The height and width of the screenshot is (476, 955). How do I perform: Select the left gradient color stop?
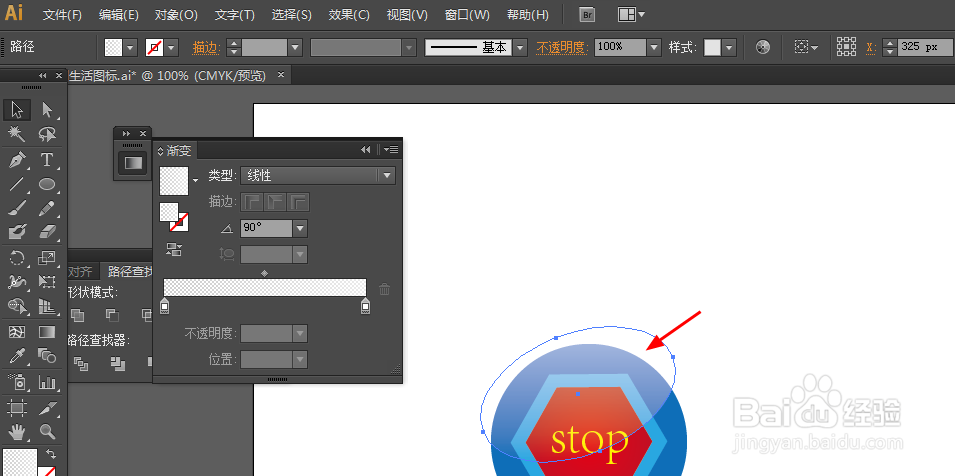pos(164,306)
